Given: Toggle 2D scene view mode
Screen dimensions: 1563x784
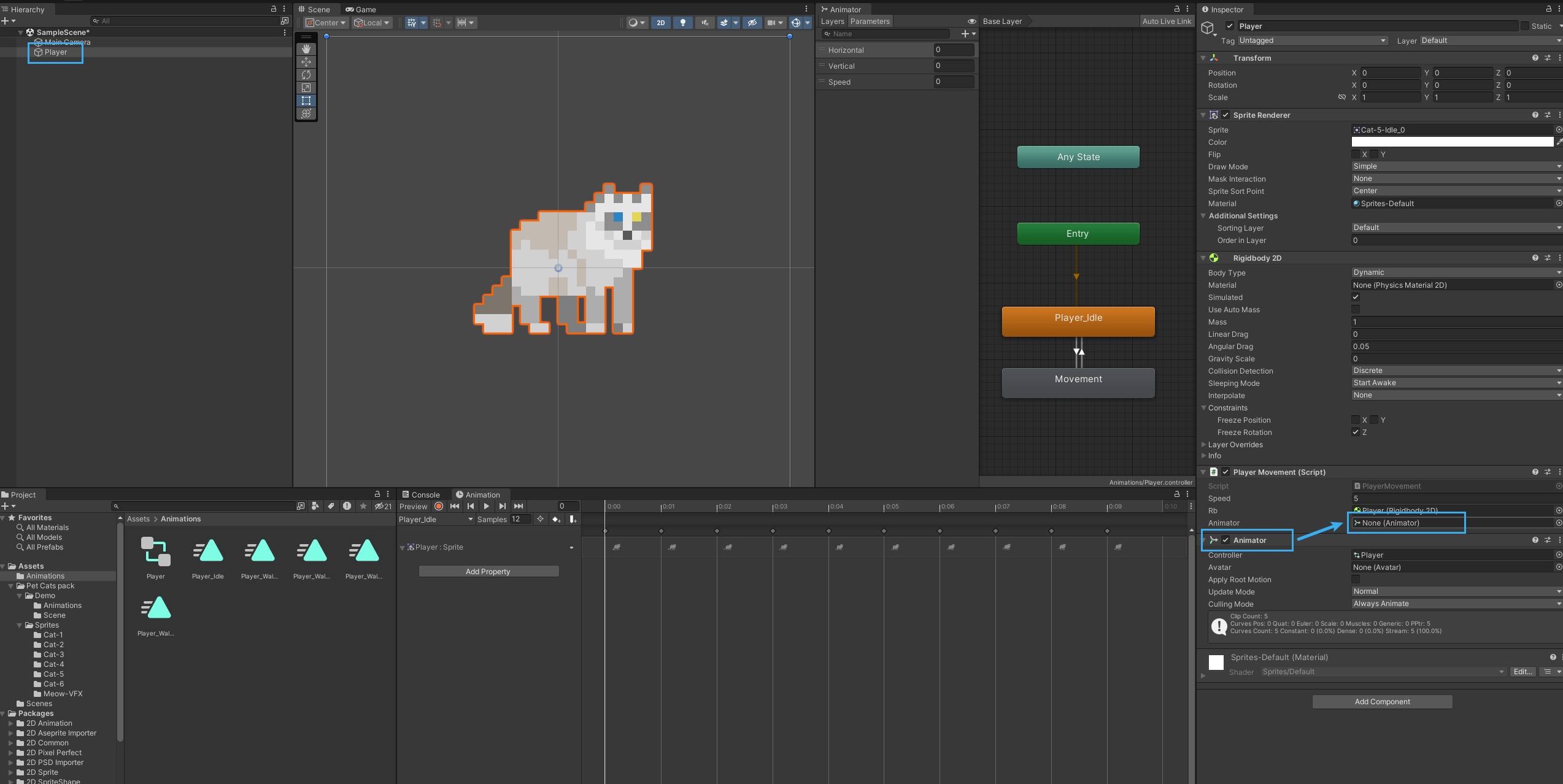Looking at the screenshot, I should pos(660,23).
